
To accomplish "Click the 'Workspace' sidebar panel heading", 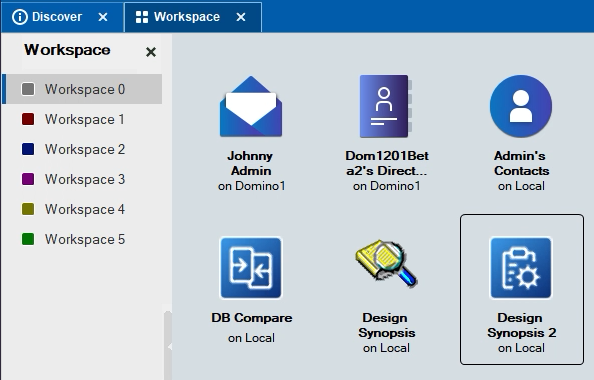I will tap(67, 50).
